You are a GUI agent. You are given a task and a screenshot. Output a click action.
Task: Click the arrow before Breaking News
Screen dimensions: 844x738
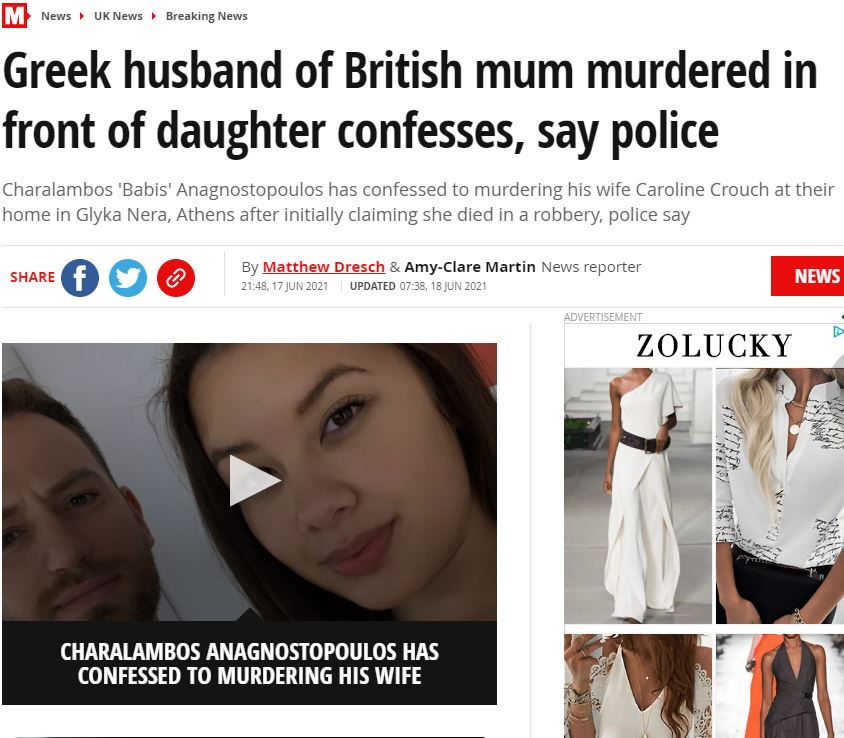pyautogui.click(x=154, y=16)
